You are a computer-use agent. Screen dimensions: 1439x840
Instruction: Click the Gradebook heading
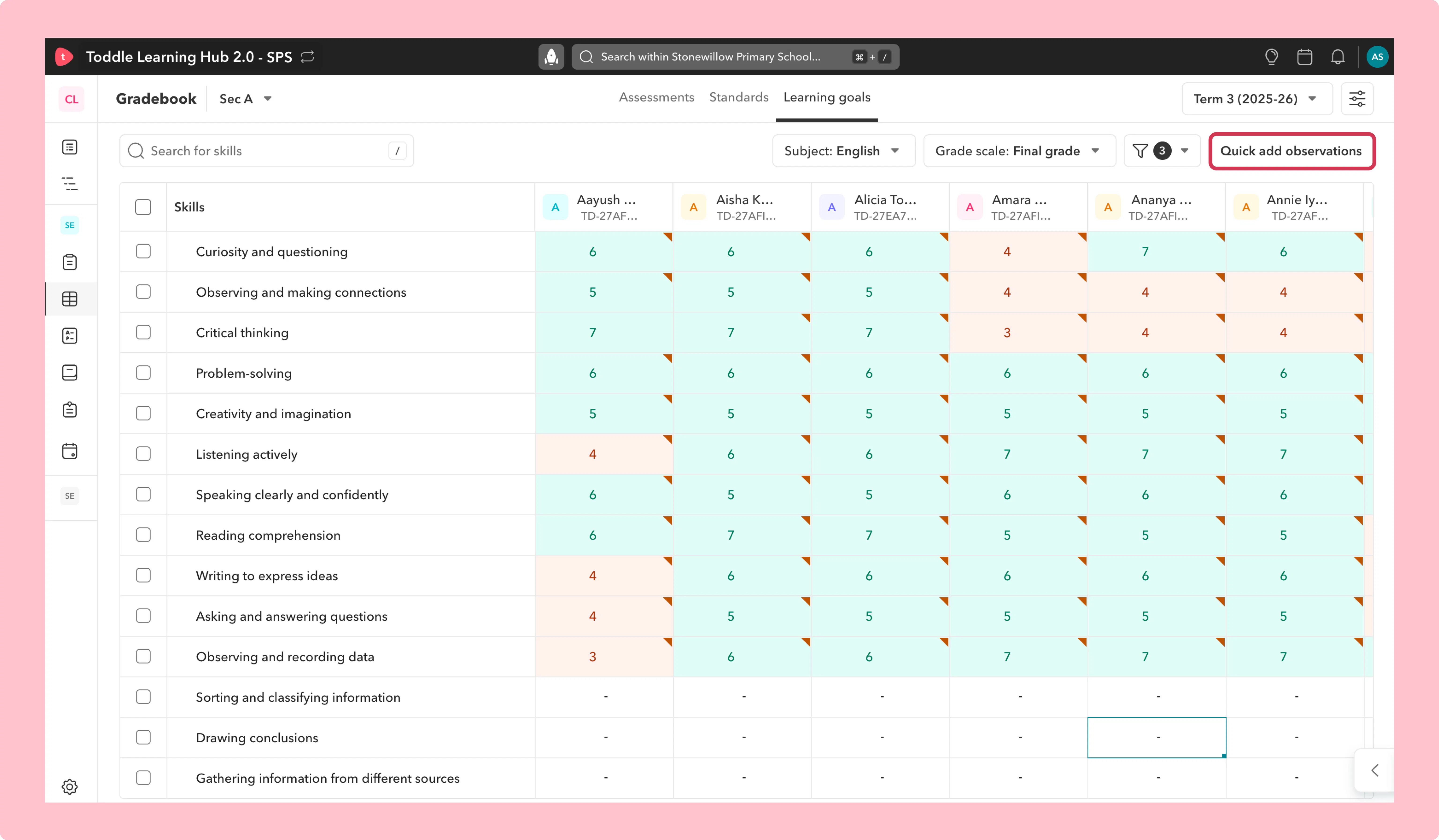point(156,99)
